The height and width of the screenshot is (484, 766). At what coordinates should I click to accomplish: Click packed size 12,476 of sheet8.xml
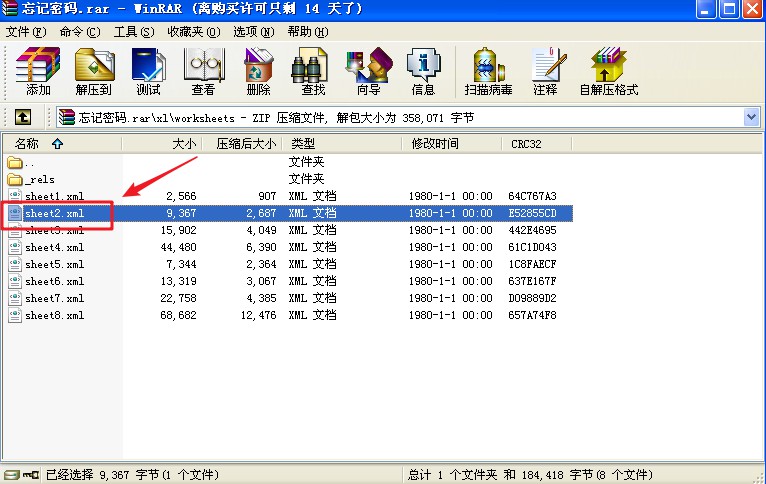pos(258,316)
